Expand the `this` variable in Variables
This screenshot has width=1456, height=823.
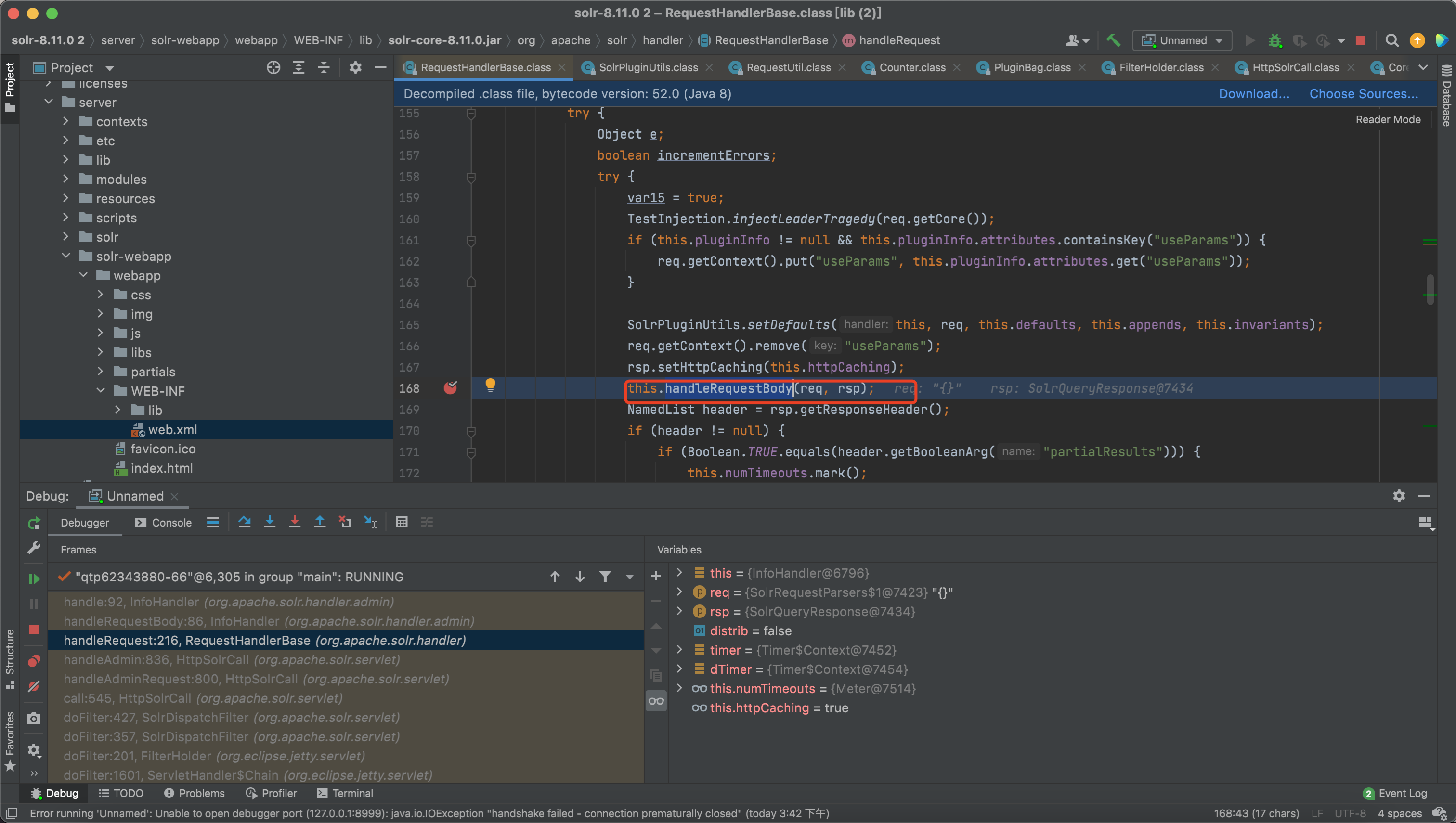coord(680,573)
